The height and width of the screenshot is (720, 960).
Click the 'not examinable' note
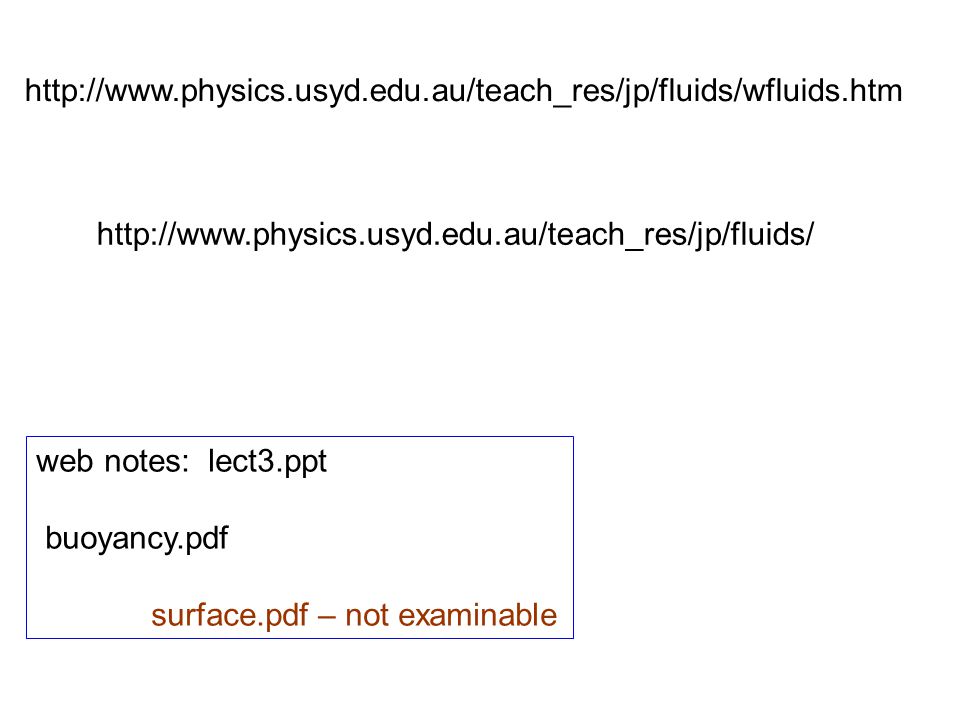451,615
